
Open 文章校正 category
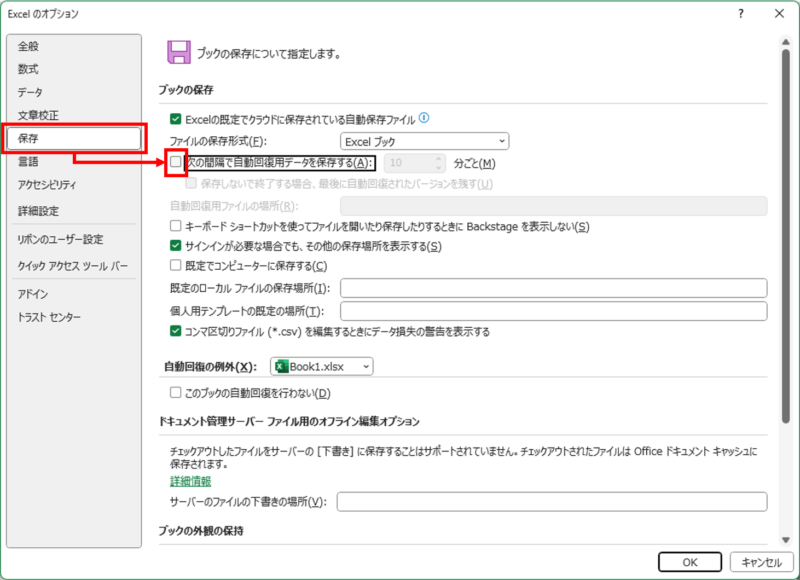[x=74, y=115]
